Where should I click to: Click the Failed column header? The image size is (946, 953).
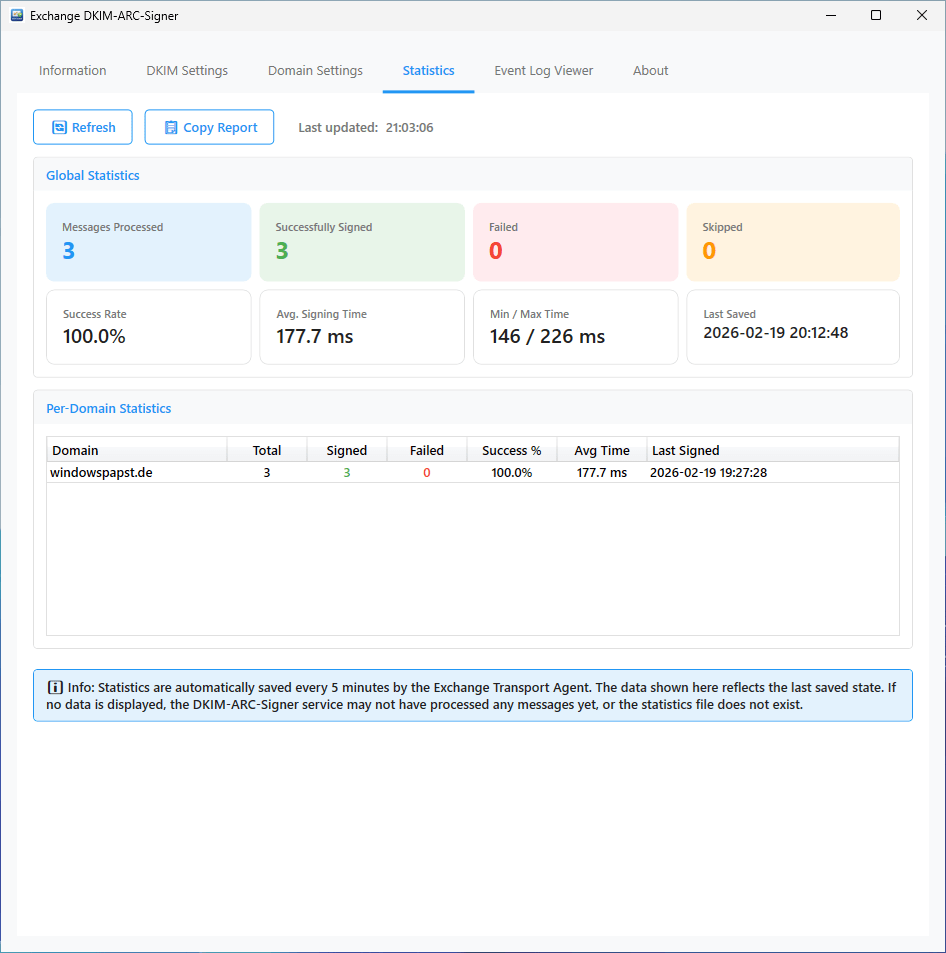pyautogui.click(x=427, y=450)
